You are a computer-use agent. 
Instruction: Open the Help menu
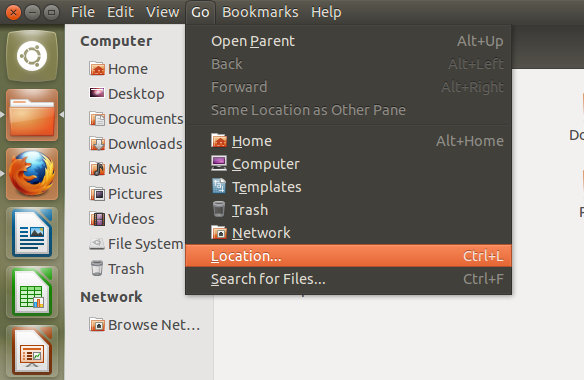326,12
